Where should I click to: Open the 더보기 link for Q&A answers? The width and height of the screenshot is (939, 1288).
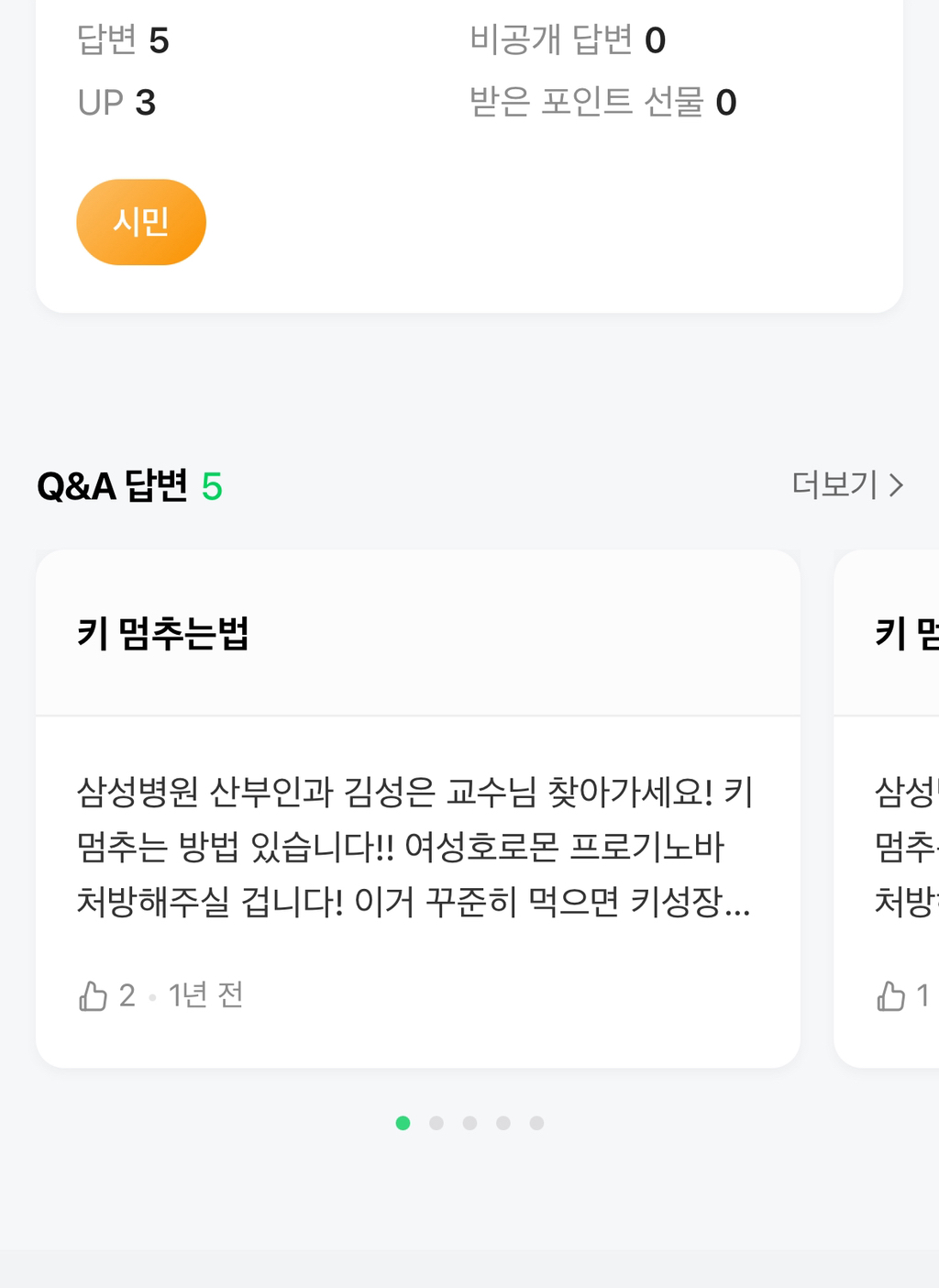click(835, 484)
